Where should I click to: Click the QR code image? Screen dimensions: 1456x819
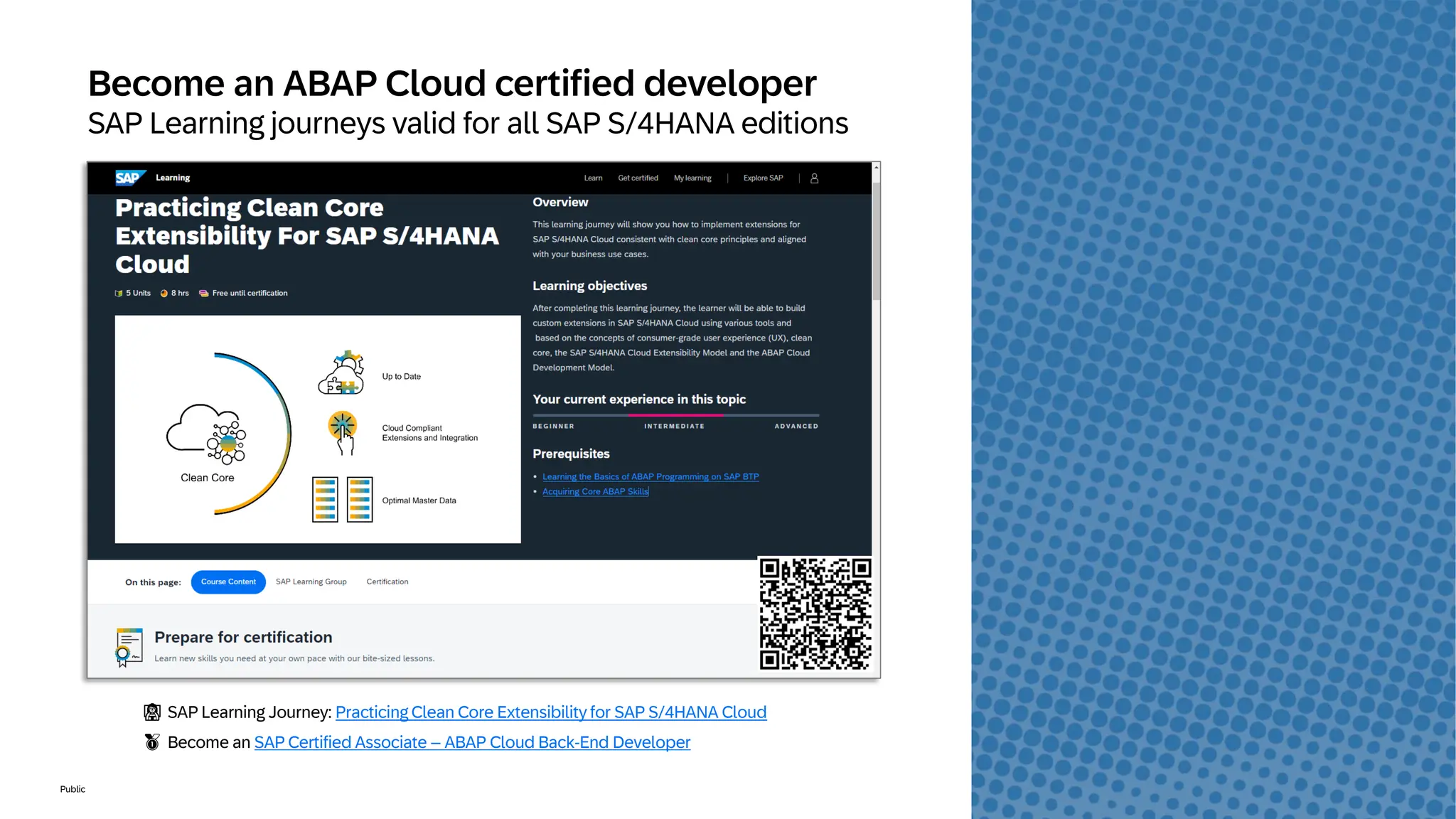tap(815, 614)
